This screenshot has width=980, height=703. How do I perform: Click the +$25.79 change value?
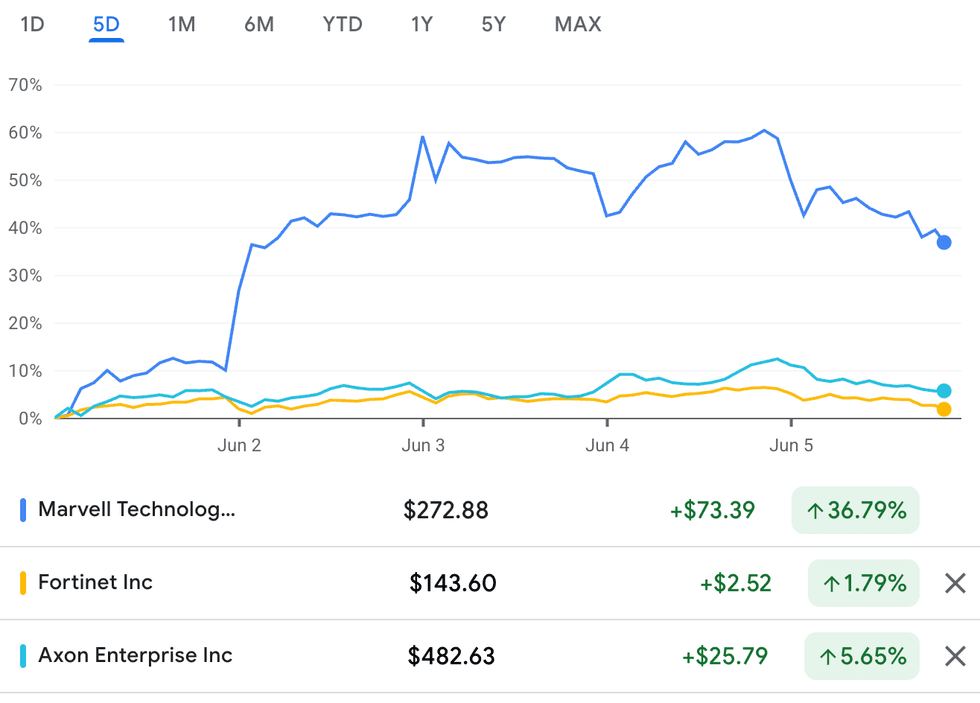click(725, 656)
